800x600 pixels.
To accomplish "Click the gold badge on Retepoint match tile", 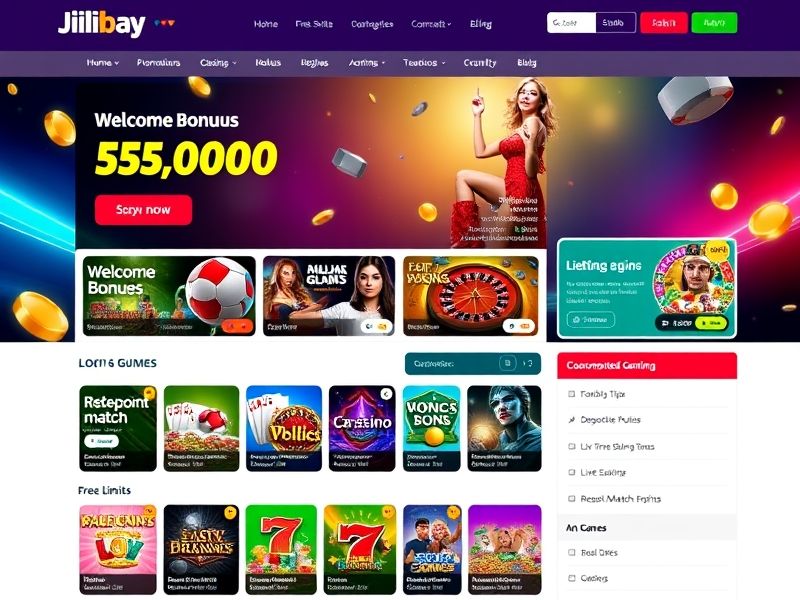I will coord(149,393).
